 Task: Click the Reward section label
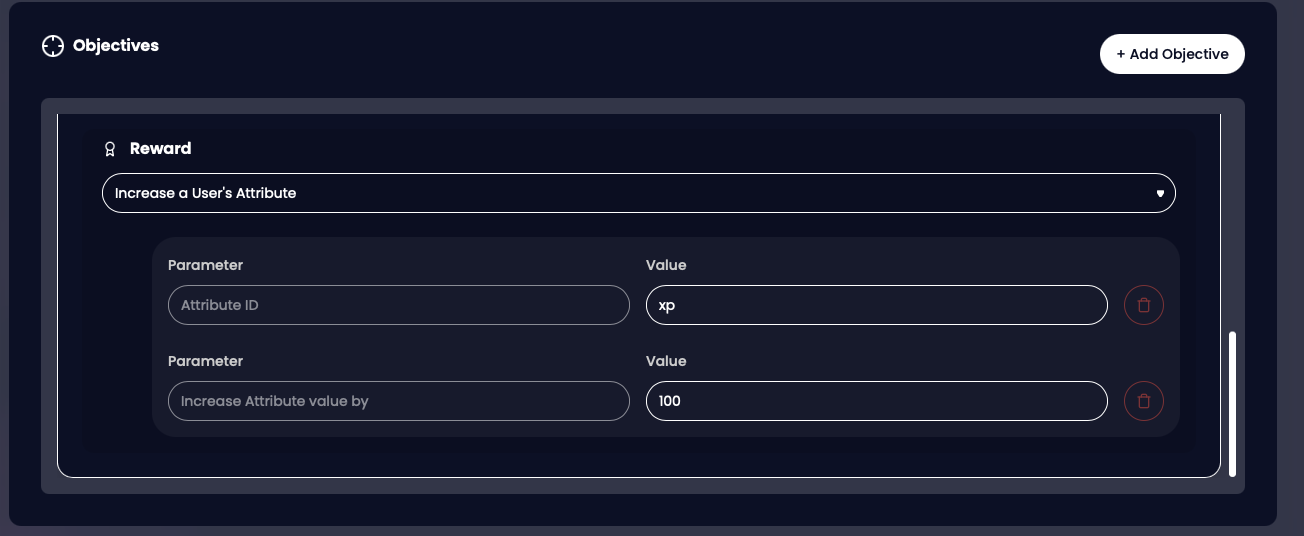point(160,149)
